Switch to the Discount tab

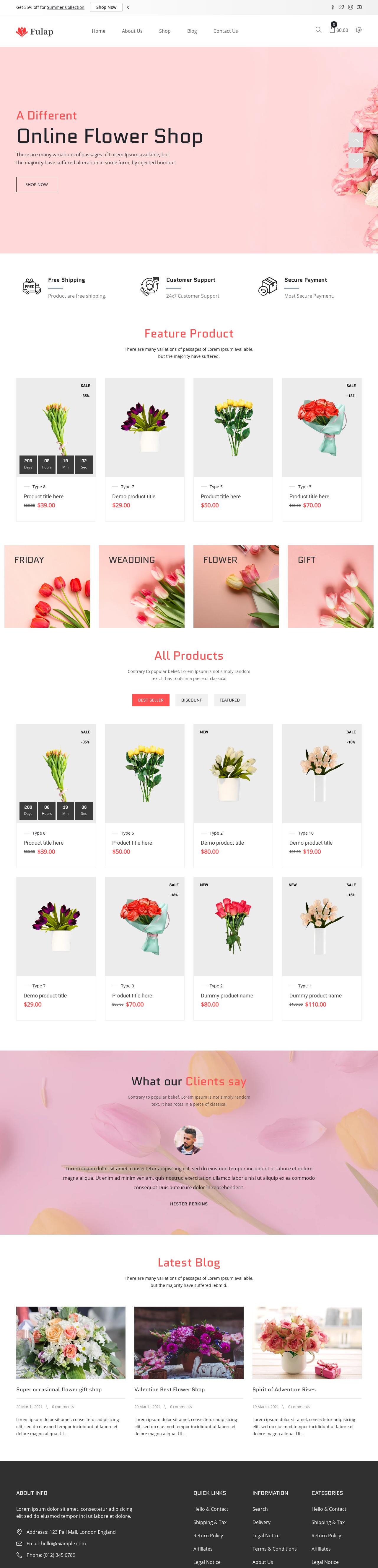coord(191,700)
